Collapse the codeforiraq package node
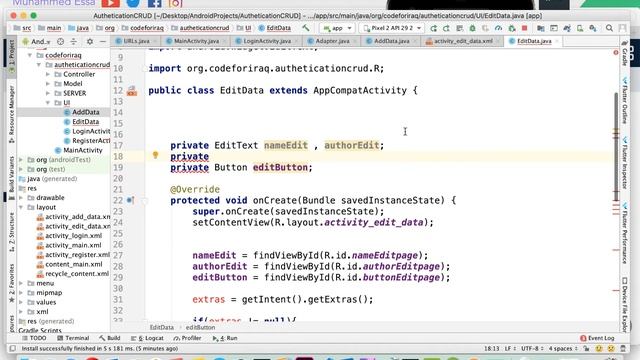The image size is (640, 360). (x=30, y=55)
